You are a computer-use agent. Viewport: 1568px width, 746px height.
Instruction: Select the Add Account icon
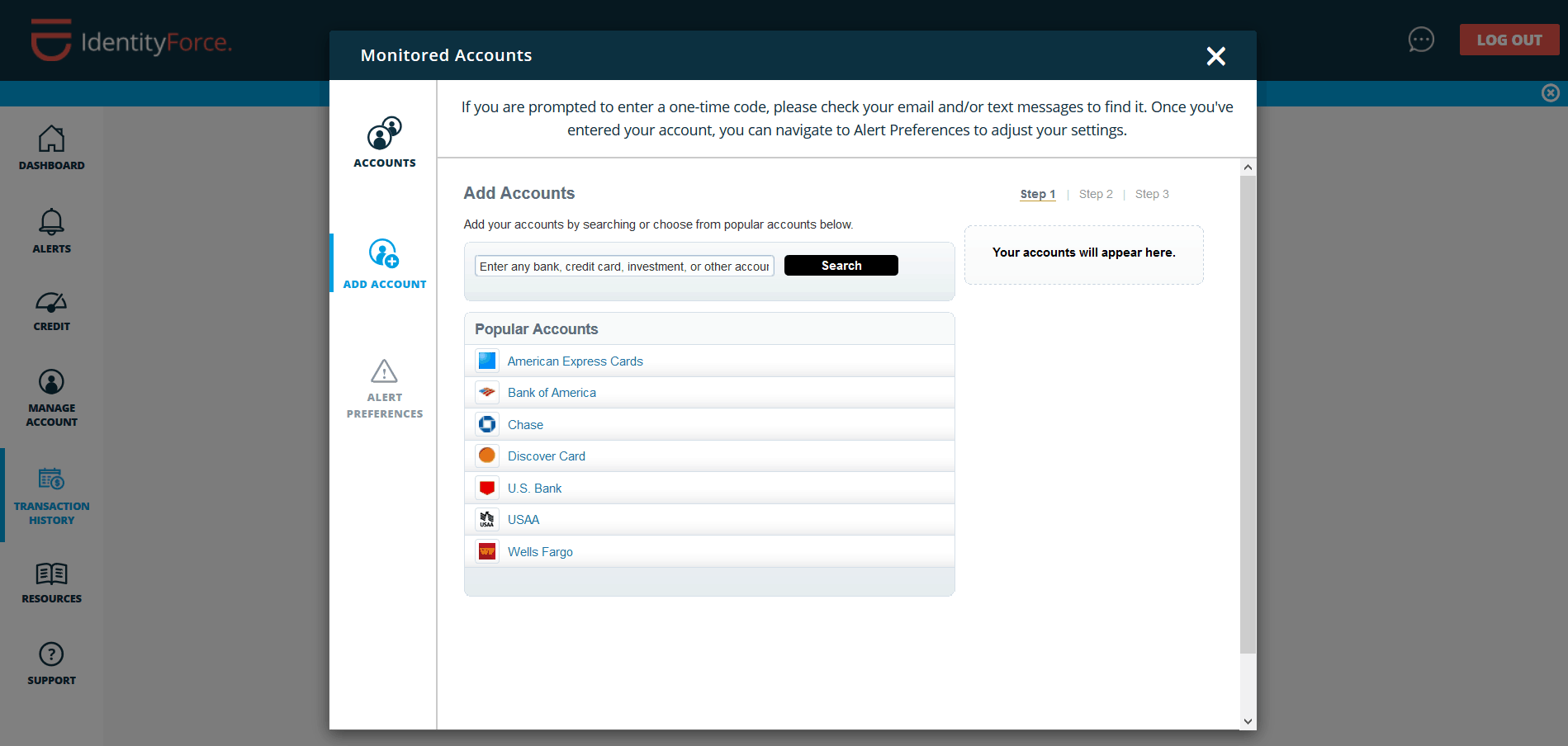coord(384,253)
